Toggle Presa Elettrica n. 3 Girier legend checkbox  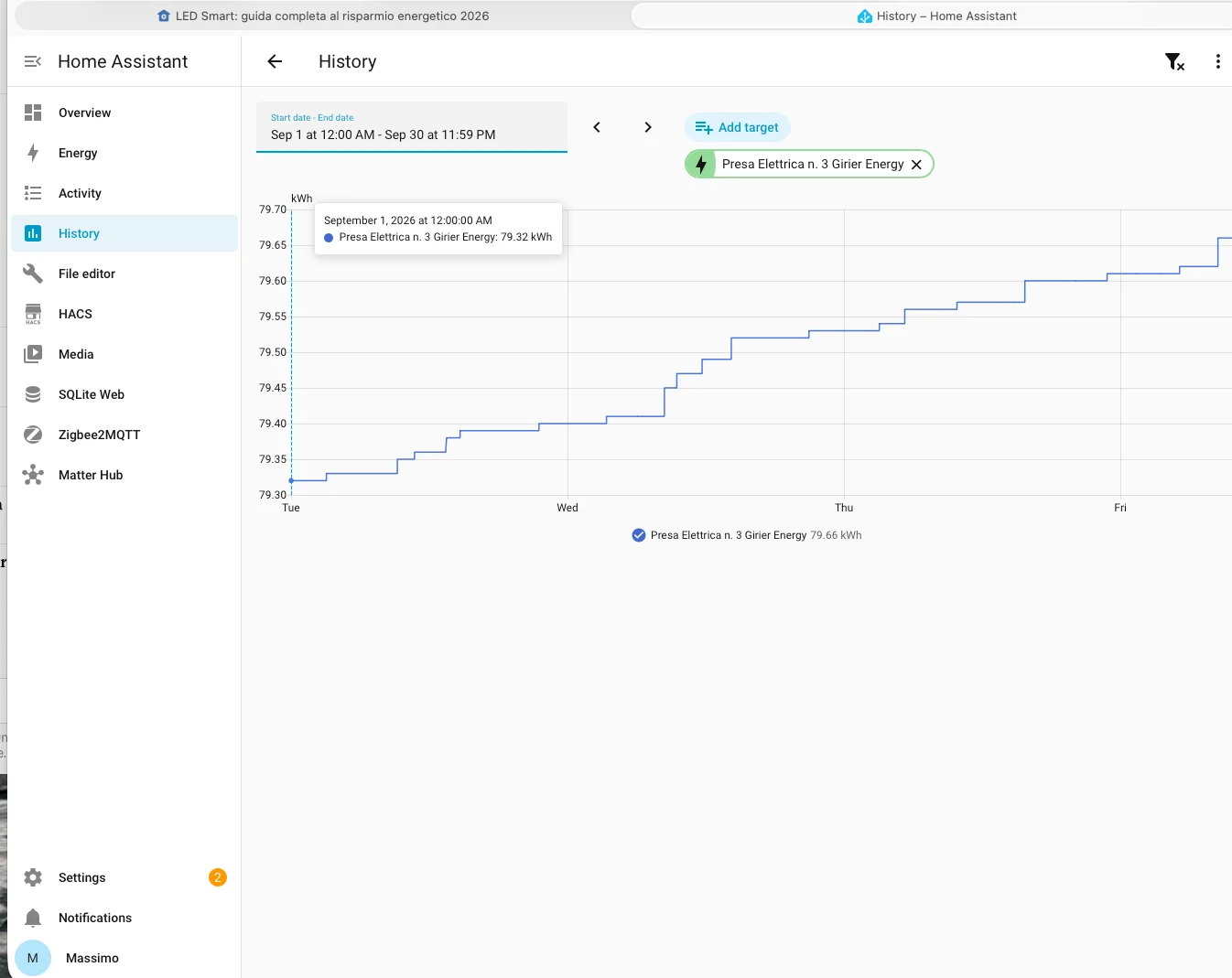[639, 535]
